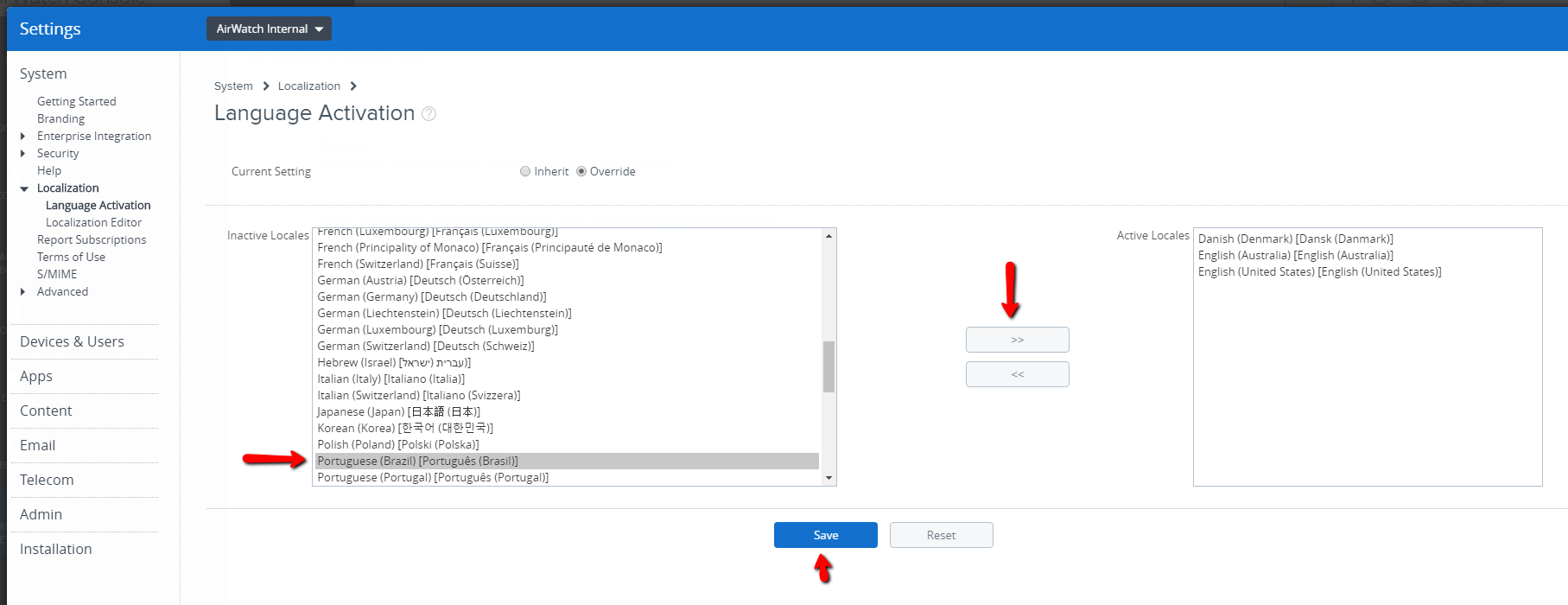
Task: Open Terms of Use settings
Action: 71,257
